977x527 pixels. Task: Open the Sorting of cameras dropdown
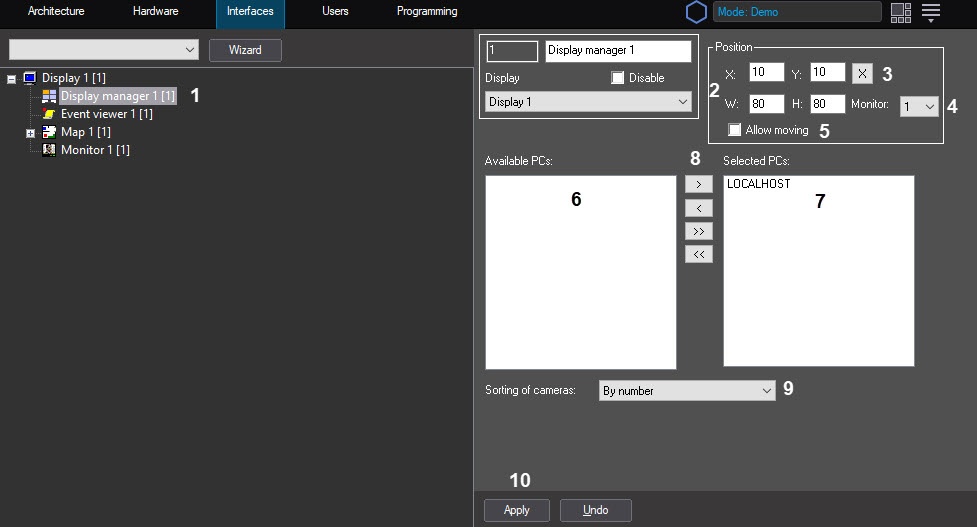coord(687,391)
